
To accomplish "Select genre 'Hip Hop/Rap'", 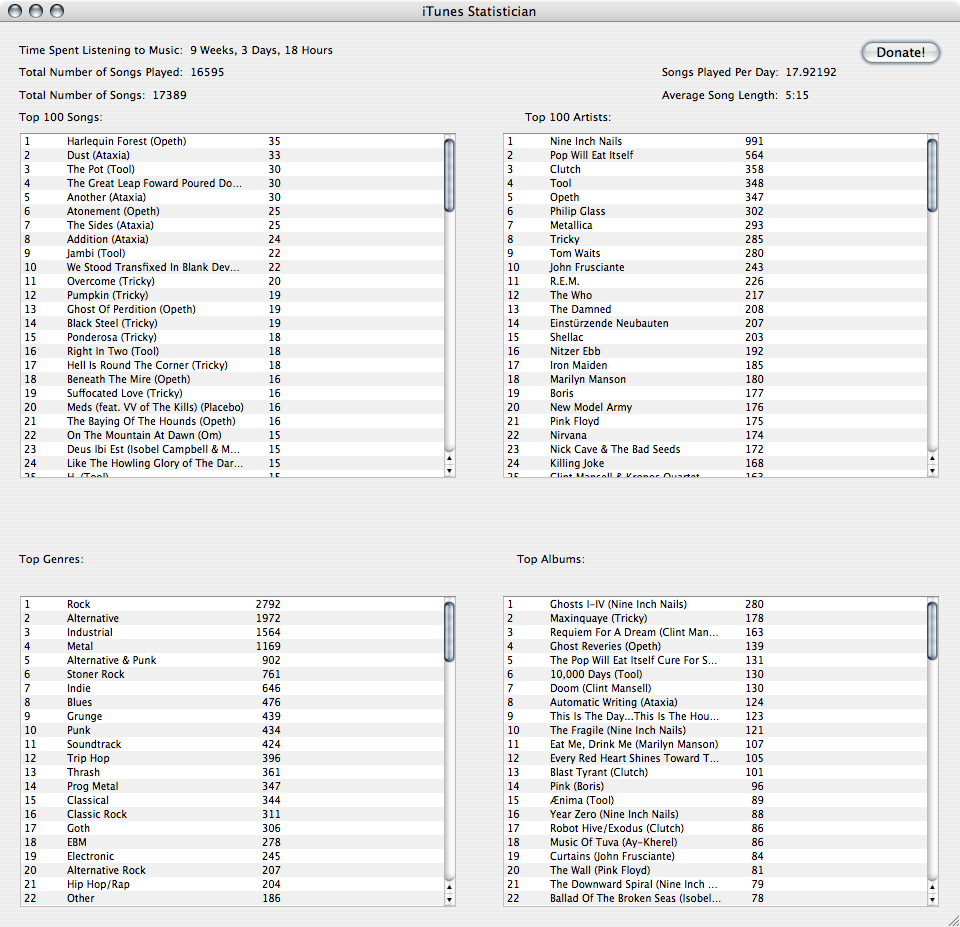I will coord(232,884).
